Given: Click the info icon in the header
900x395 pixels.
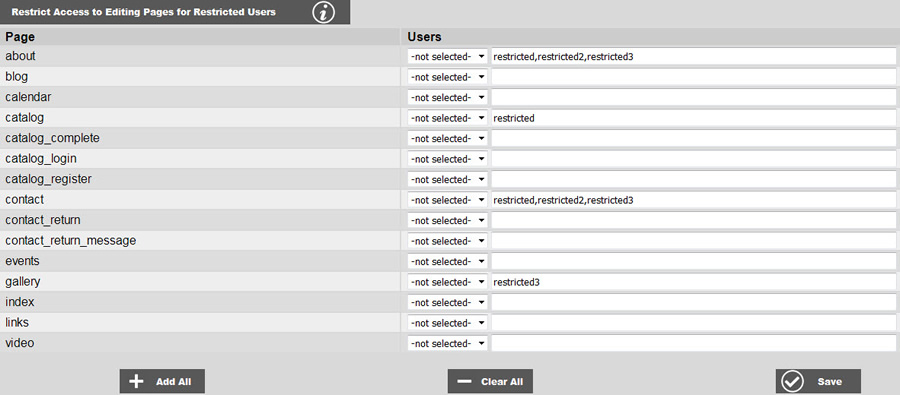Looking at the screenshot, I should 323,12.
